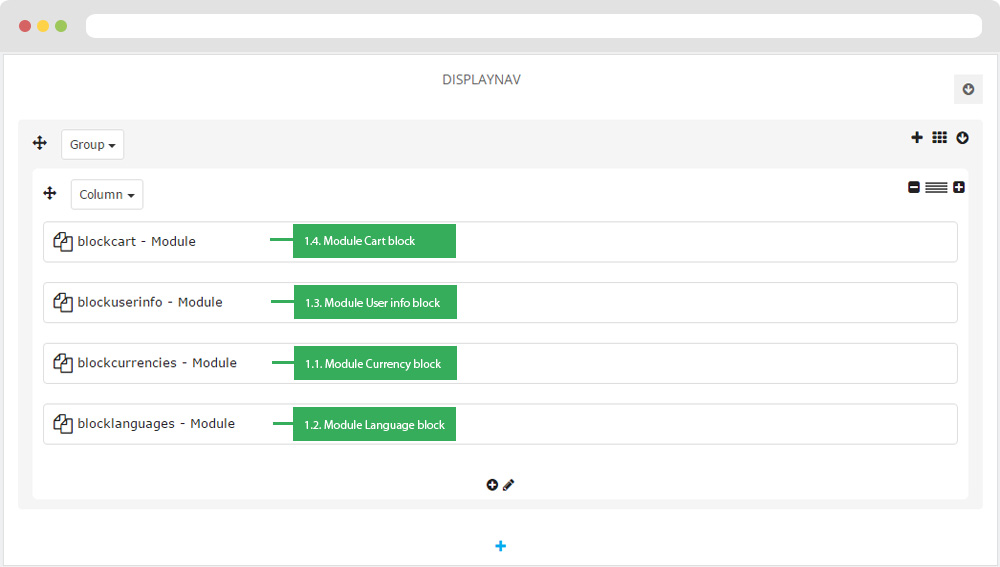Increase column width with the plus square icon
This screenshot has height=567, width=1000.
point(959,187)
